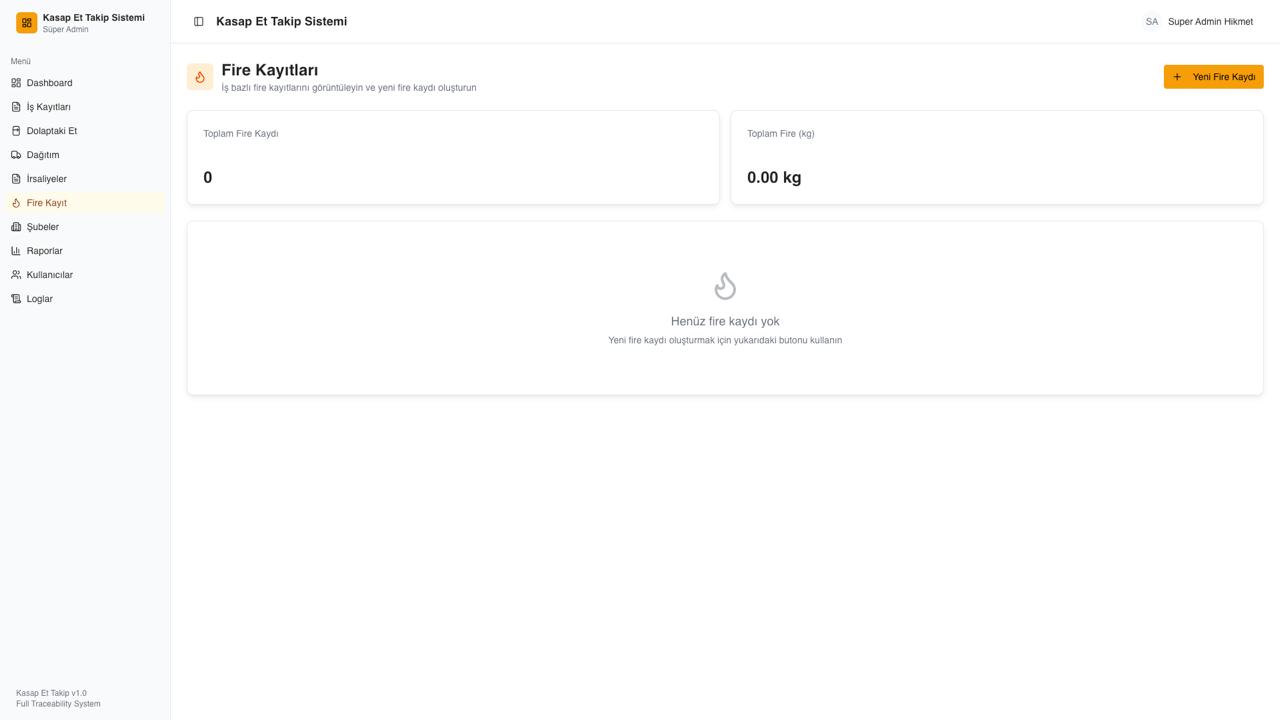Open the Raporlar menu entry
Screen dimensions: 1280x720
click(x=44, y=251)
